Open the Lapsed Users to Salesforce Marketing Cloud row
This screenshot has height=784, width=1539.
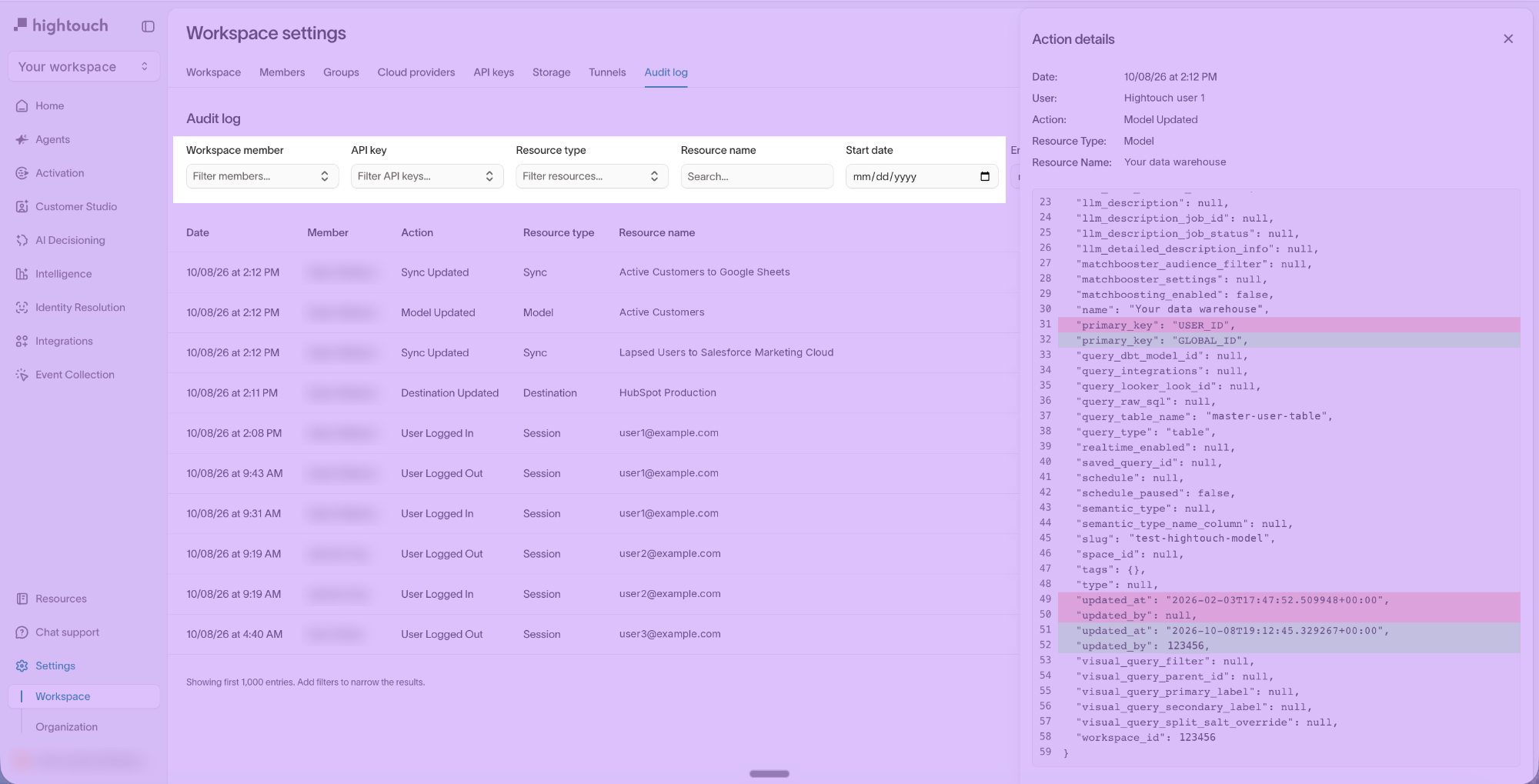tap(593, 352)
